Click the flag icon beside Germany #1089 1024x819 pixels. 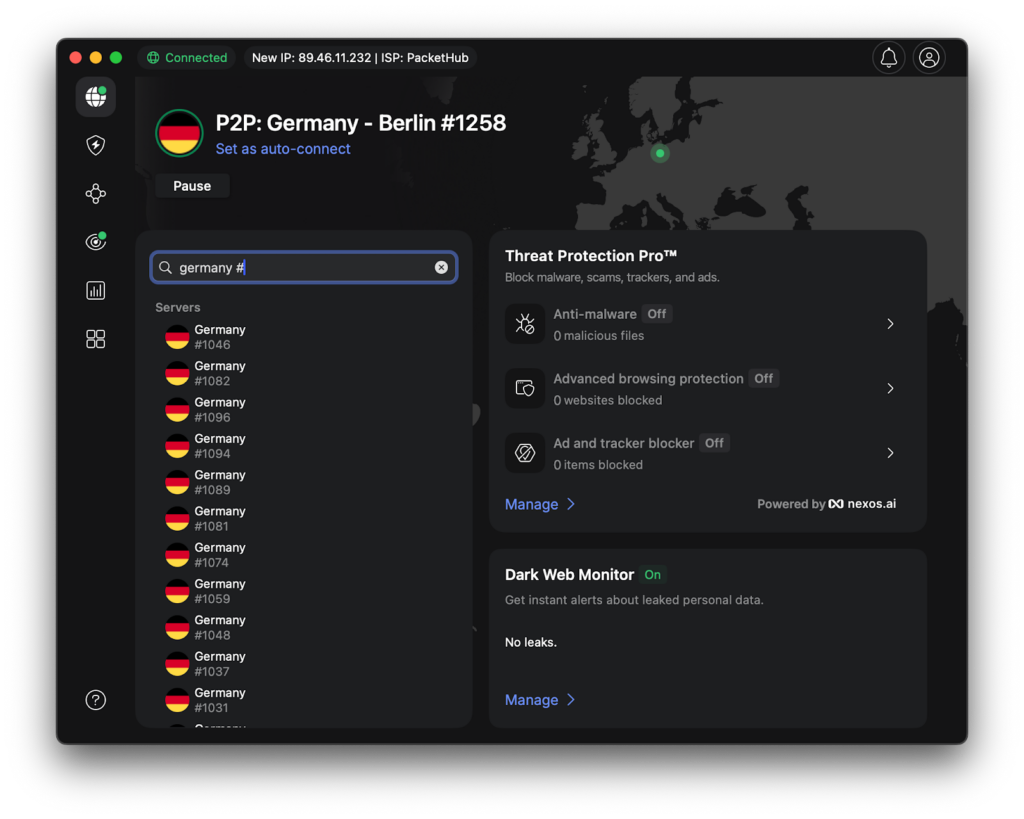tap(177, 482)
